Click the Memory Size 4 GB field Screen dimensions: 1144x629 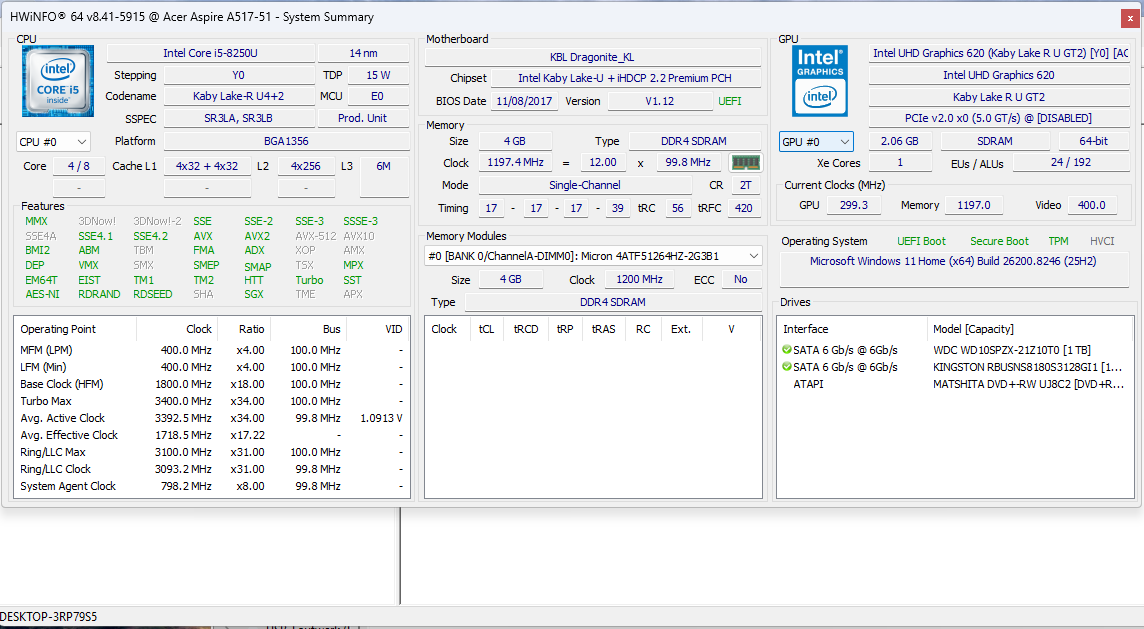[515, 142]
